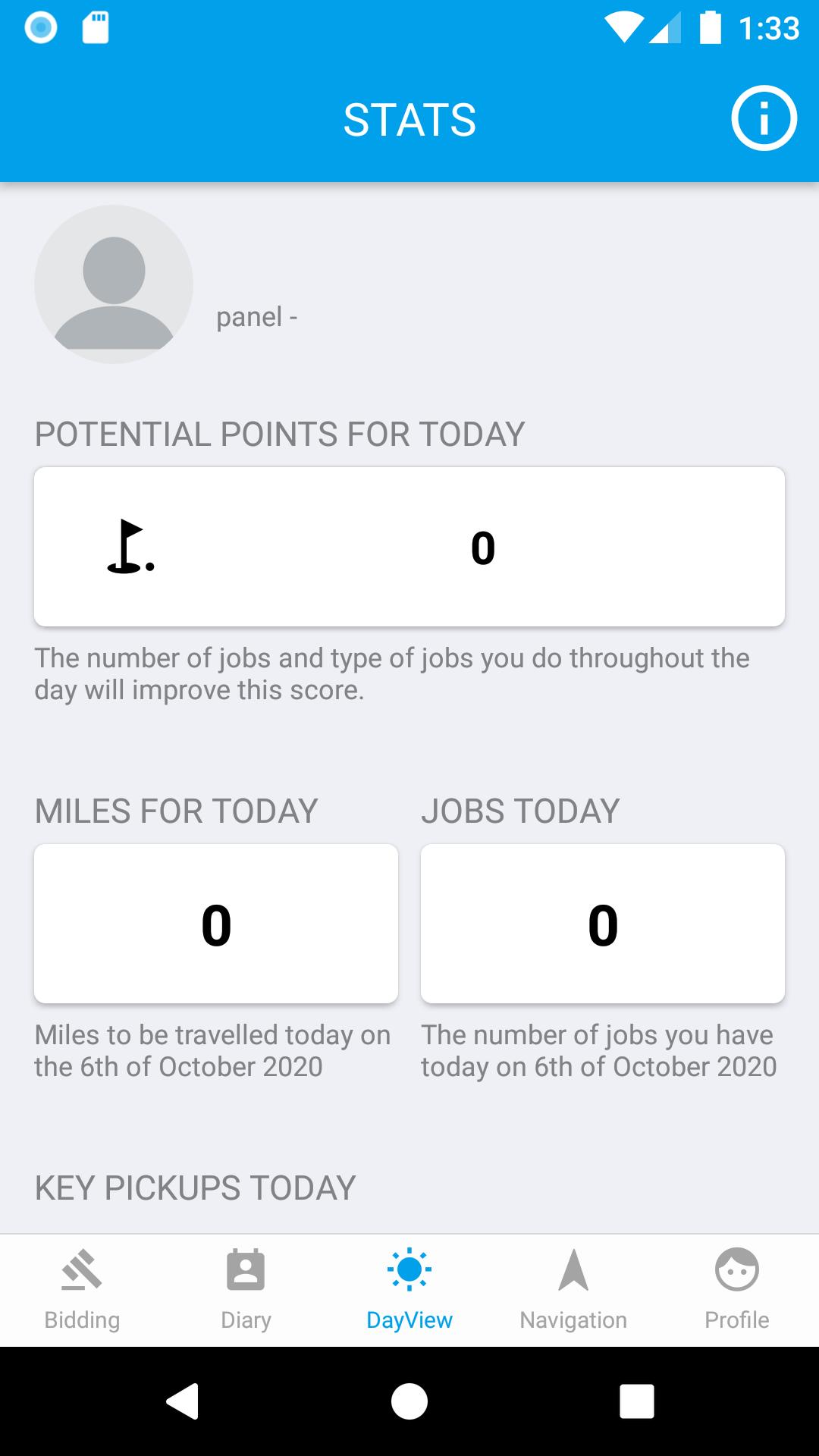This screenshot has height=1456, width=819.
Task: Open the Navigation arrow icon
Action: click(573, 1270)
